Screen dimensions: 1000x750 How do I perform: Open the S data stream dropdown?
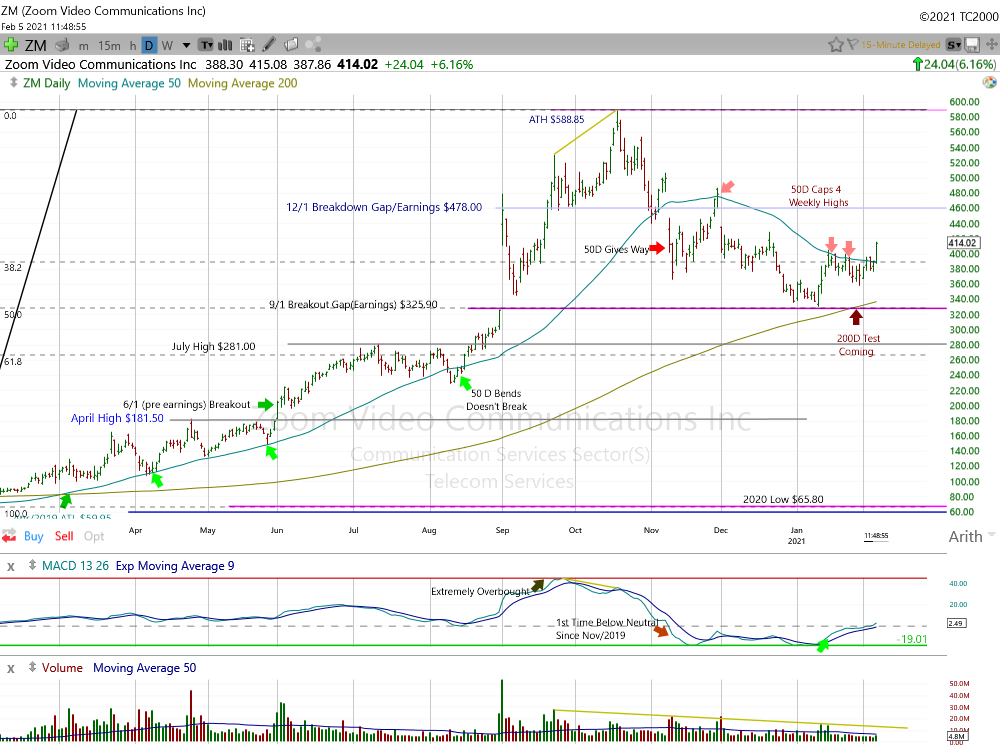(x=953, y=45)
